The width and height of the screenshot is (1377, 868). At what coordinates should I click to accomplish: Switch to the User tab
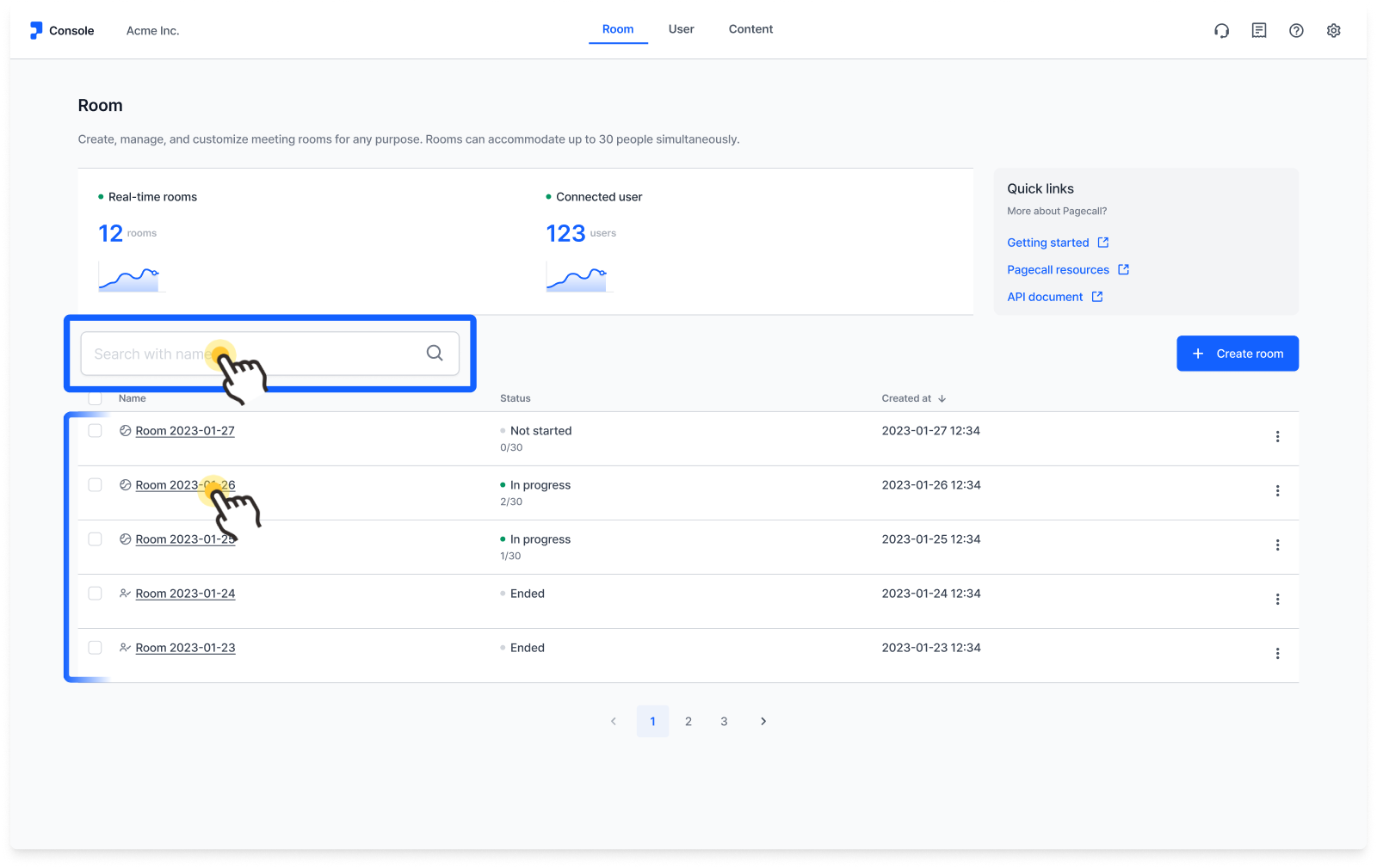(x=681, y=29)
